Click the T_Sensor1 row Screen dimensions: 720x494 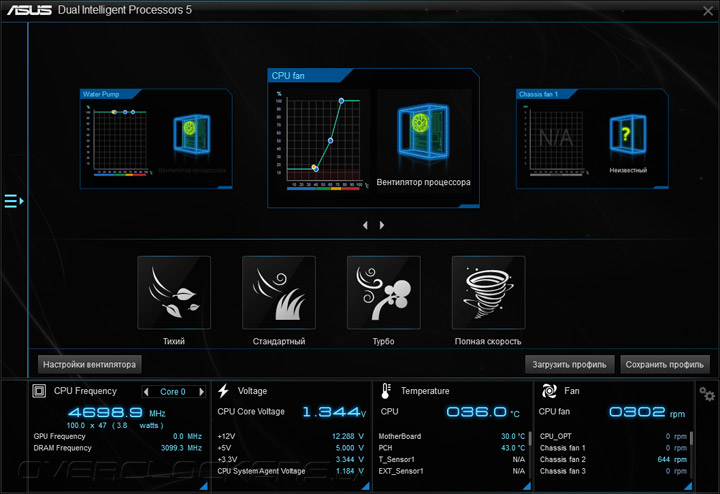452,460
